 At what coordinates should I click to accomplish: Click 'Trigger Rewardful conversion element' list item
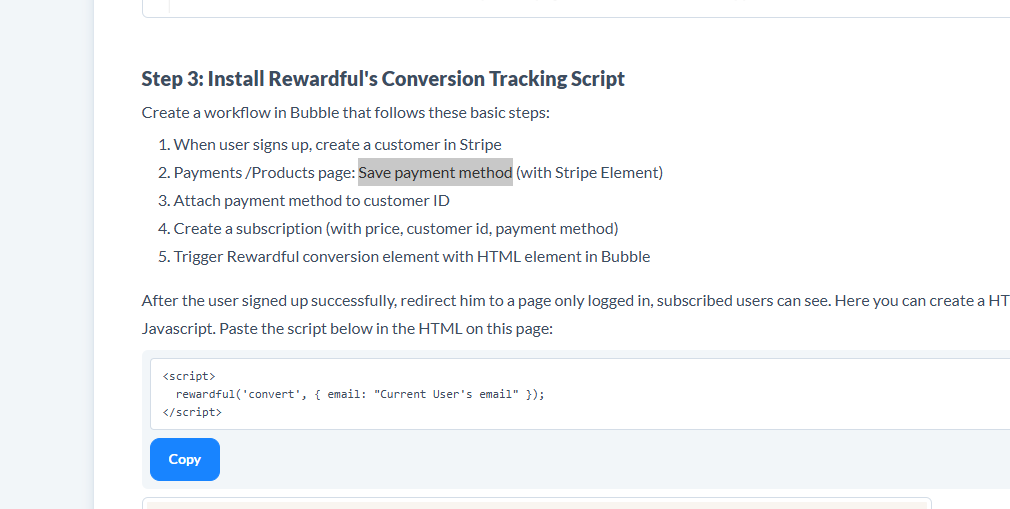click(411, 256)
